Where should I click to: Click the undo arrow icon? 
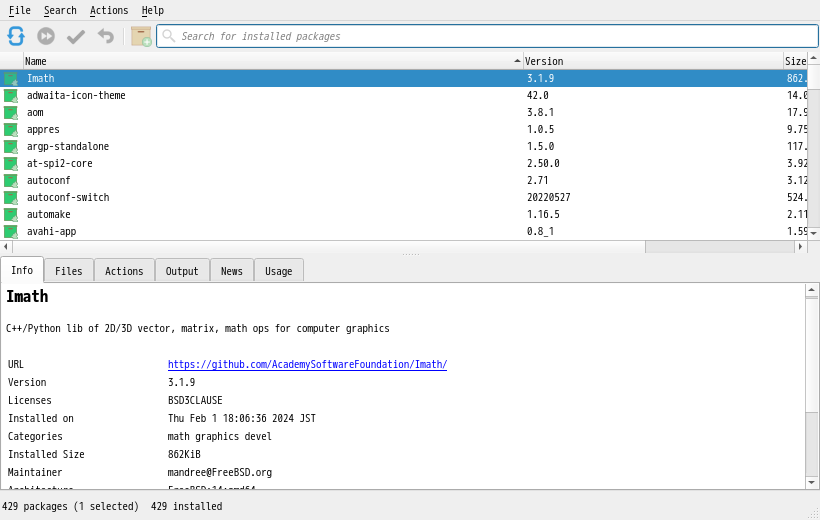pos(106,36)
